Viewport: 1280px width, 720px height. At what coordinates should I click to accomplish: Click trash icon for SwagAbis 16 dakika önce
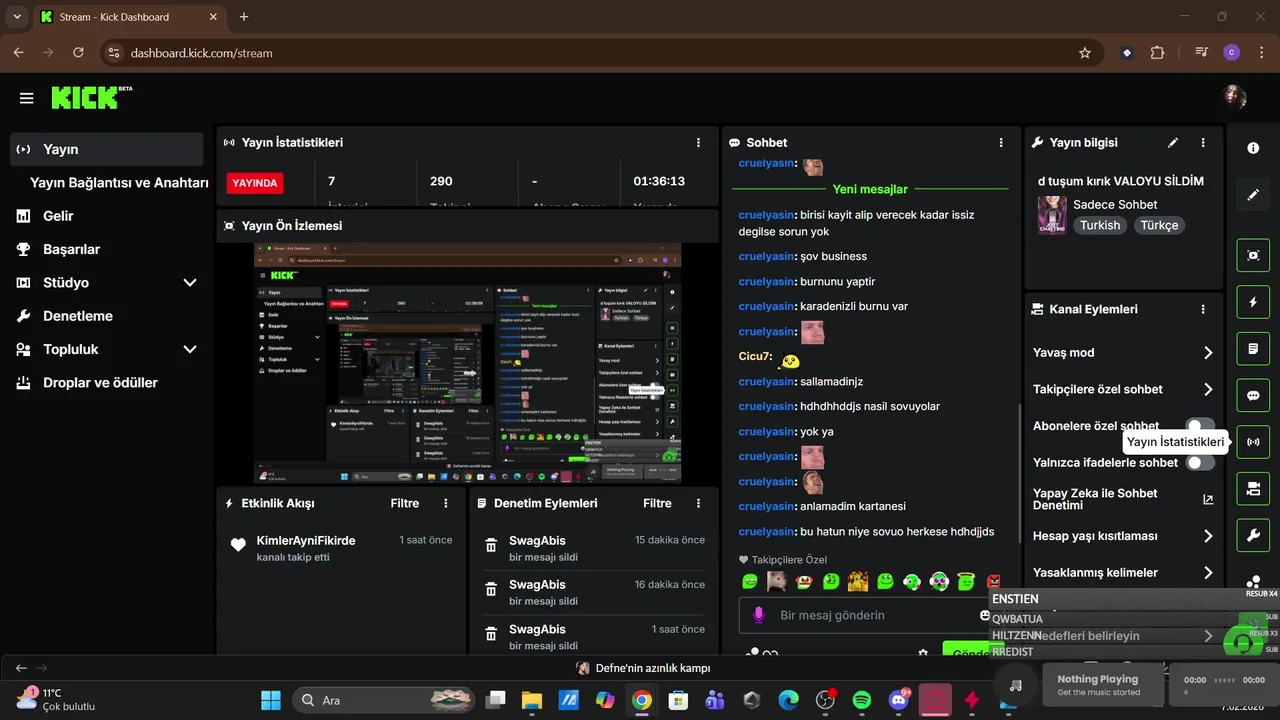coord(491,590)
